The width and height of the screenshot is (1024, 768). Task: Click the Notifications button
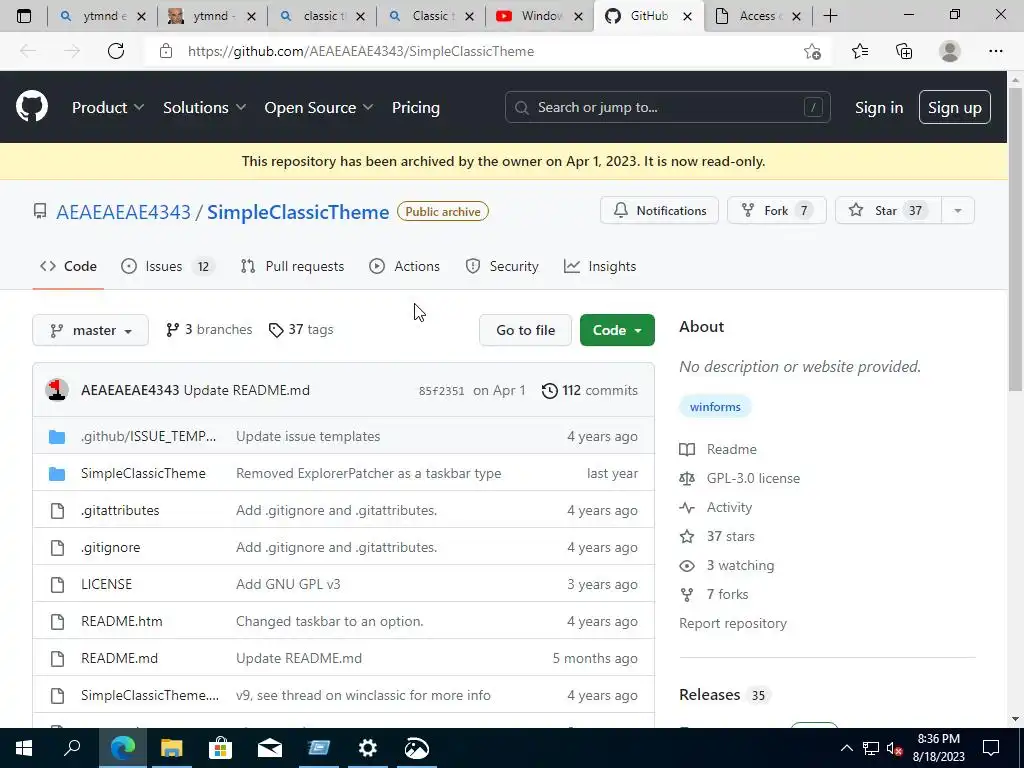660,210
